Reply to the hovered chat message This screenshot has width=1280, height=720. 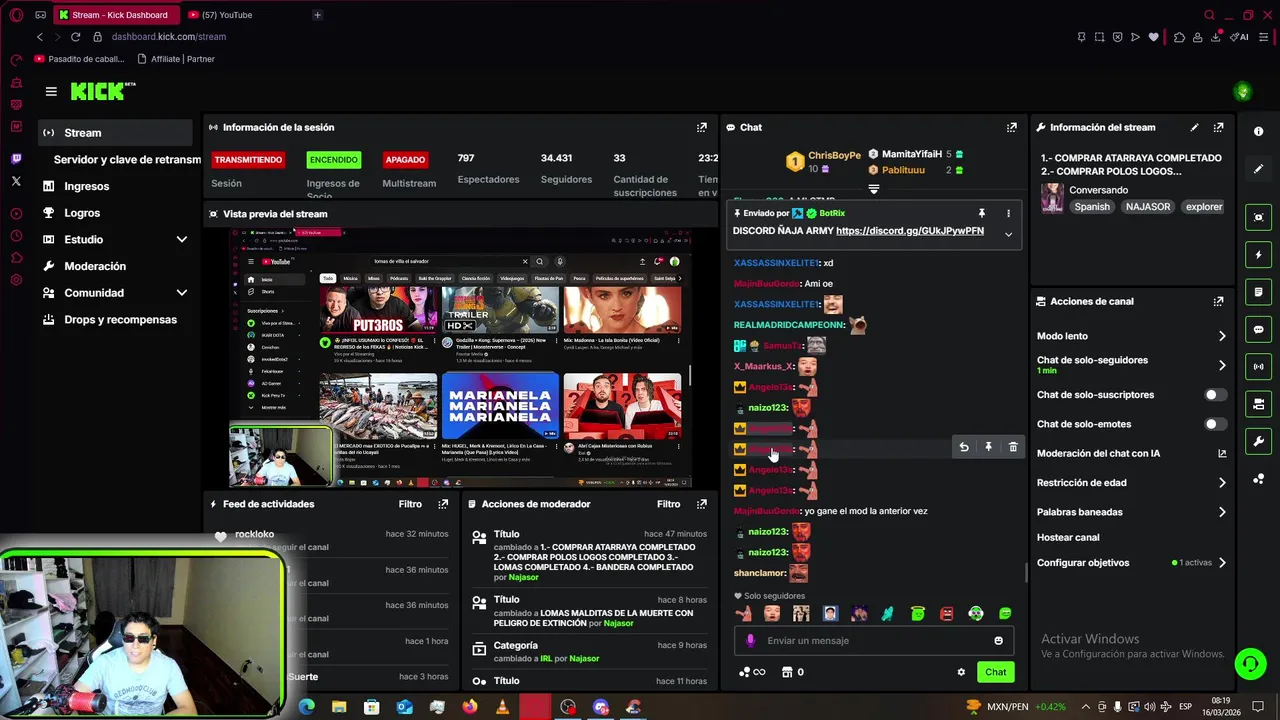(x=963, y=447)
